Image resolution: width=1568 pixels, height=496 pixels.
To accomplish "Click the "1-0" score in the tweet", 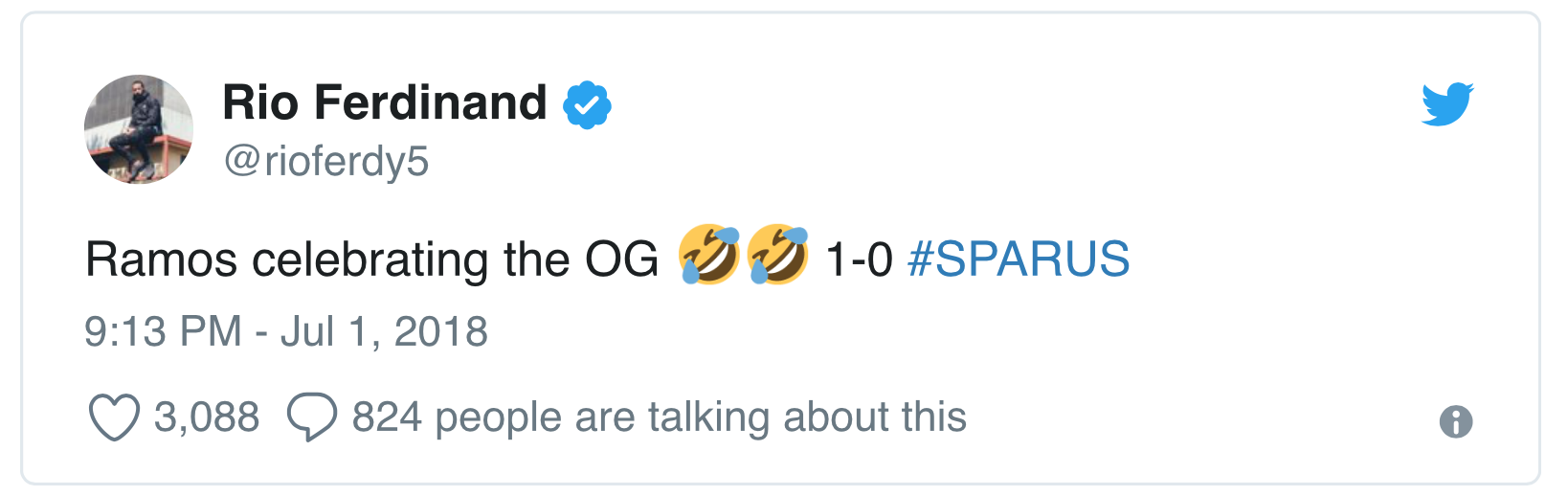I will pyautogui.click(x=859, y=259).
